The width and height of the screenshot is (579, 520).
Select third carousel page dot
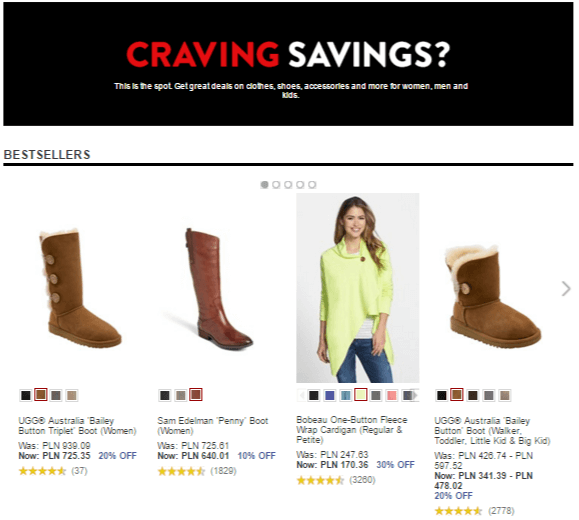click(x=288, y=185)
